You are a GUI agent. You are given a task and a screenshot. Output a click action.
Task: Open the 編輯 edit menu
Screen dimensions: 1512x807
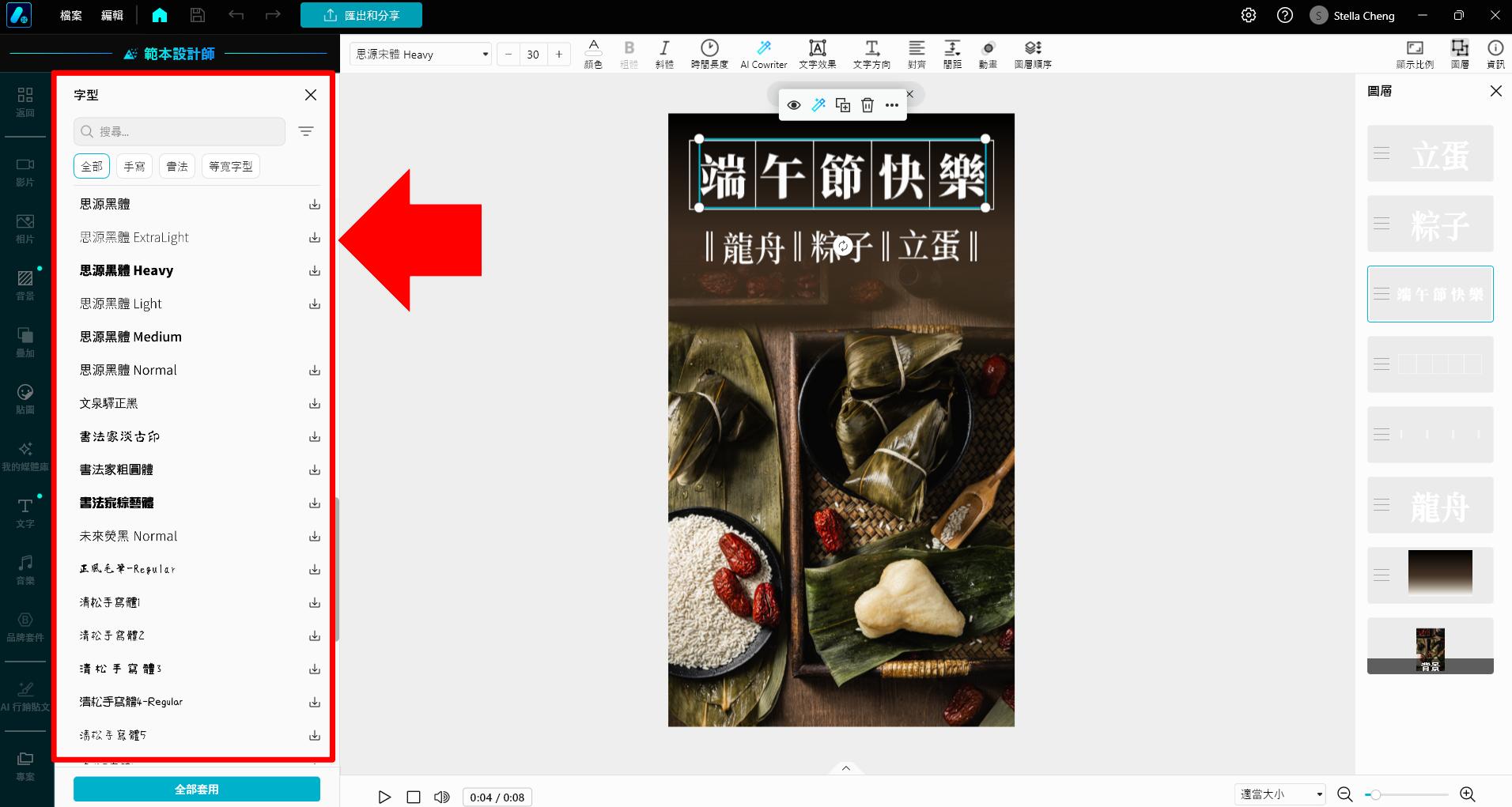click(112, 15)
